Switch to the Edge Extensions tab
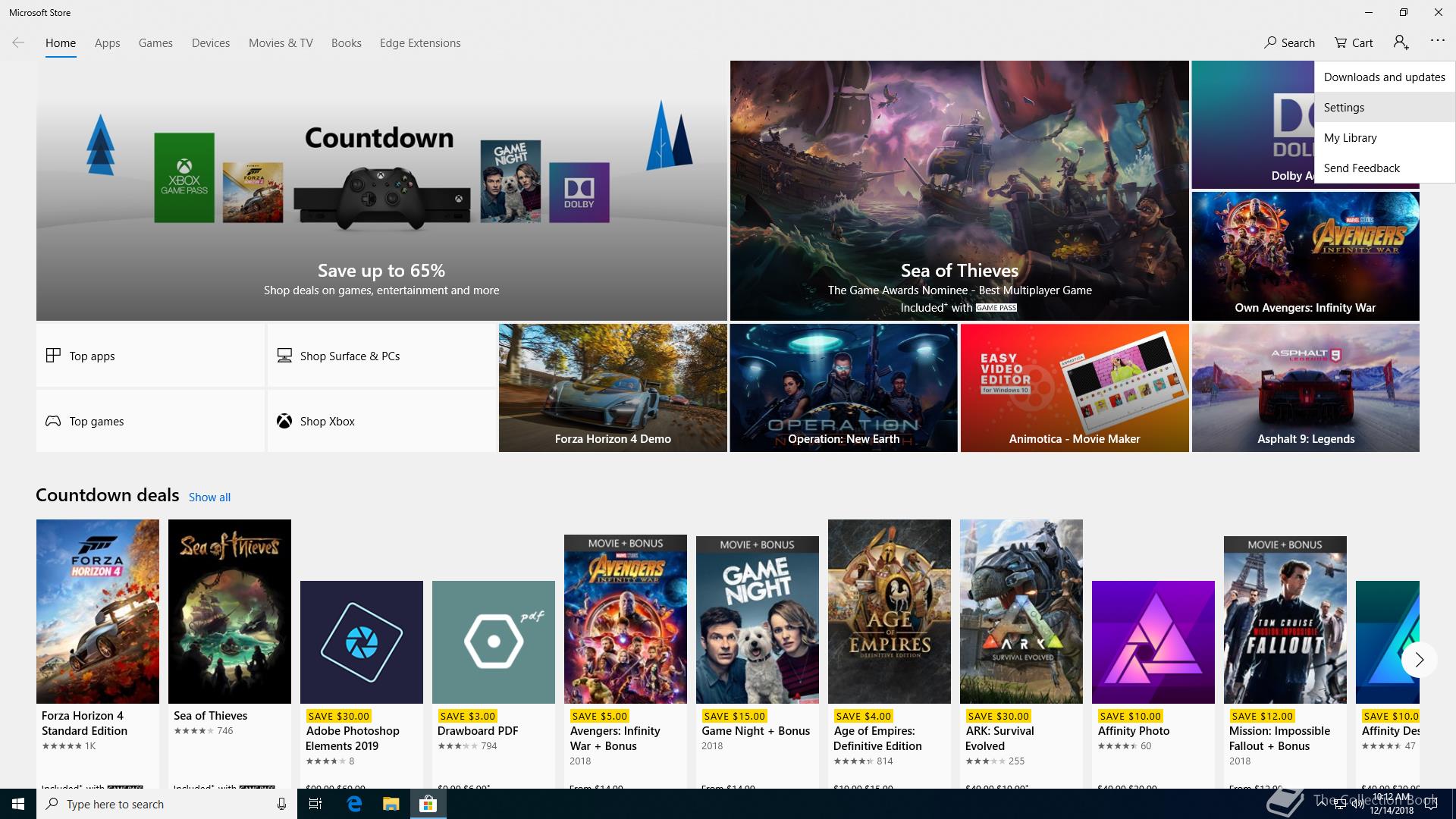This screenshot has height=819, width=1456. coord(420,43)
